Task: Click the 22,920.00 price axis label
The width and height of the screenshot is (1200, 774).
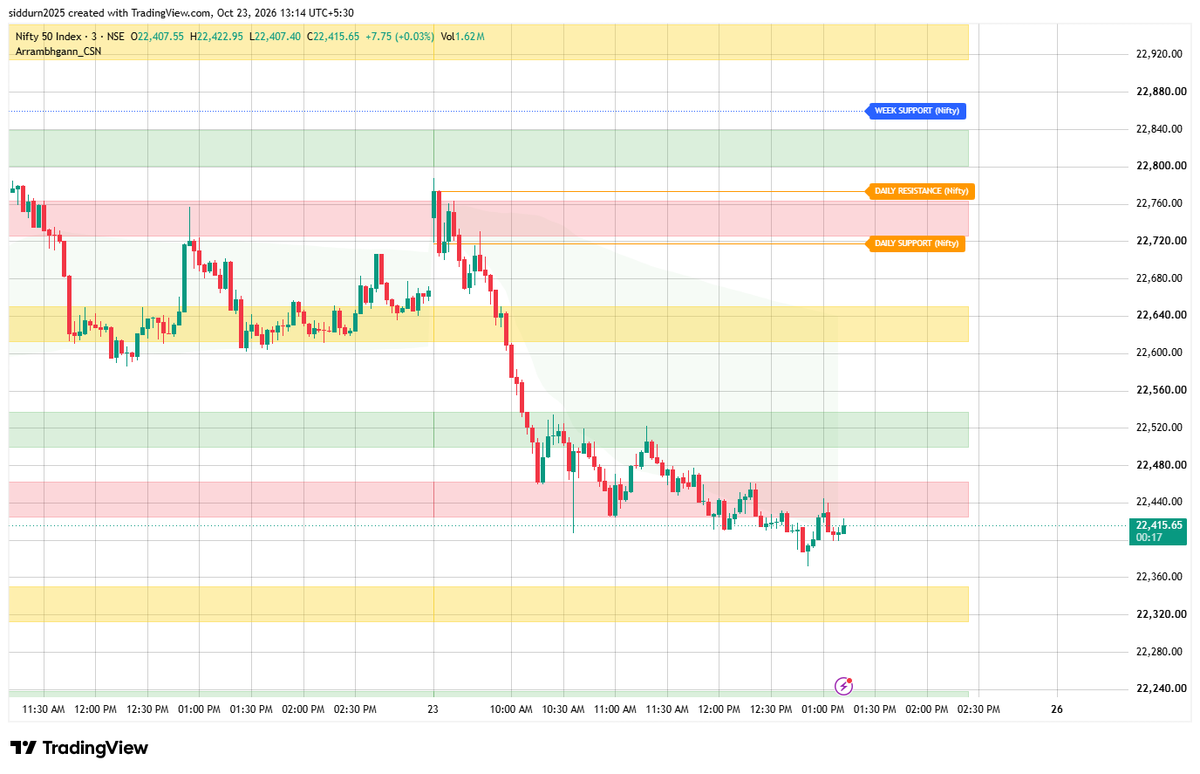Action: [x=1161, y=54]
